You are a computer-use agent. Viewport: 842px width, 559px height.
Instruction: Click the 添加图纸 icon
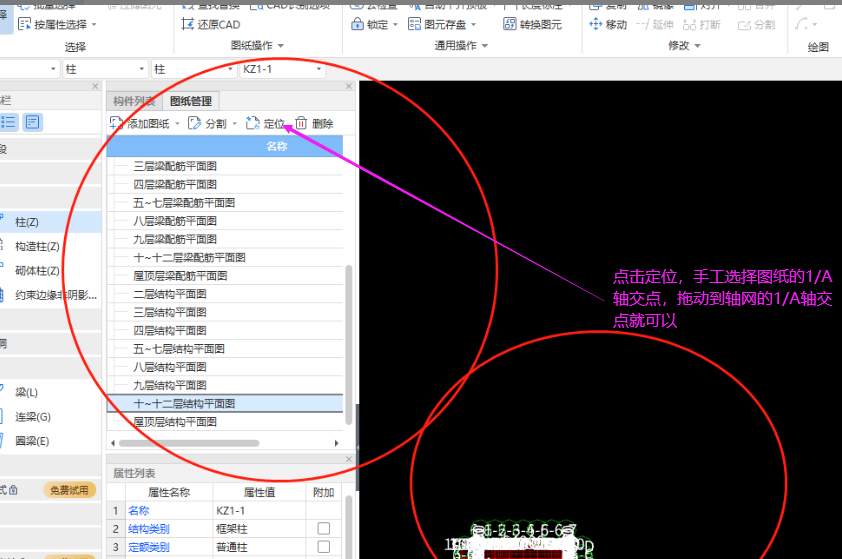[117, 124]
